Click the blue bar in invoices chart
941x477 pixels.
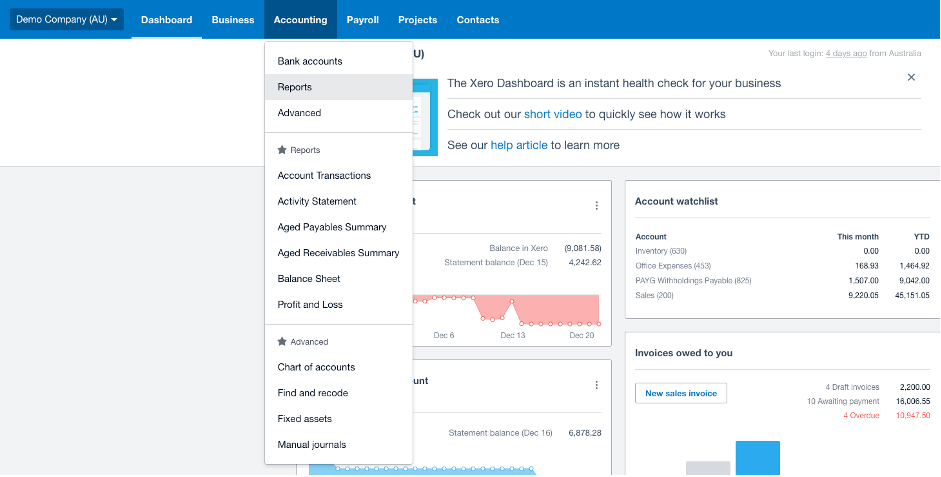[x=757, y=458]
